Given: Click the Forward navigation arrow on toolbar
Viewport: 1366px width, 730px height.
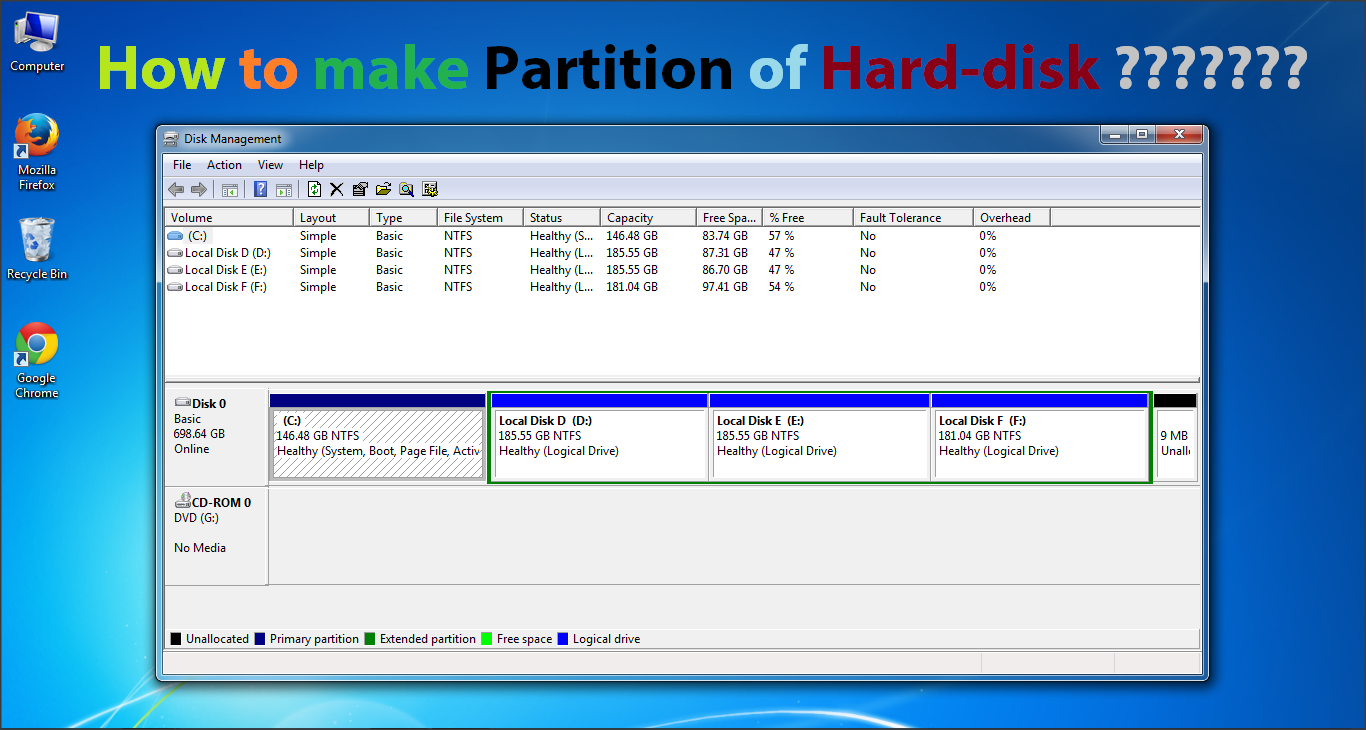Looking at the screenshot, I should pos(199,189).
